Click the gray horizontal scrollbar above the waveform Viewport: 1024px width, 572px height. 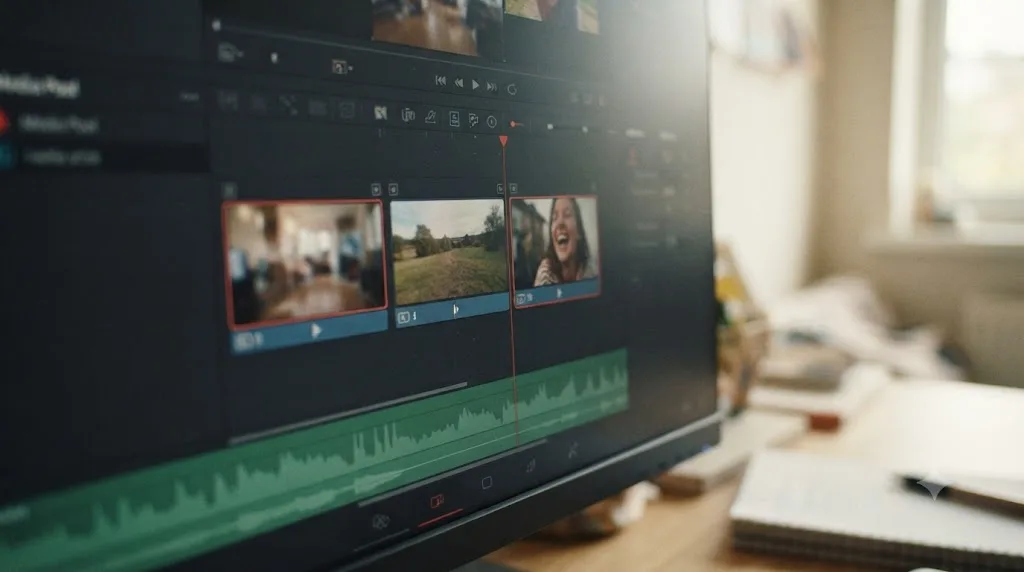(x=348, y=412)
